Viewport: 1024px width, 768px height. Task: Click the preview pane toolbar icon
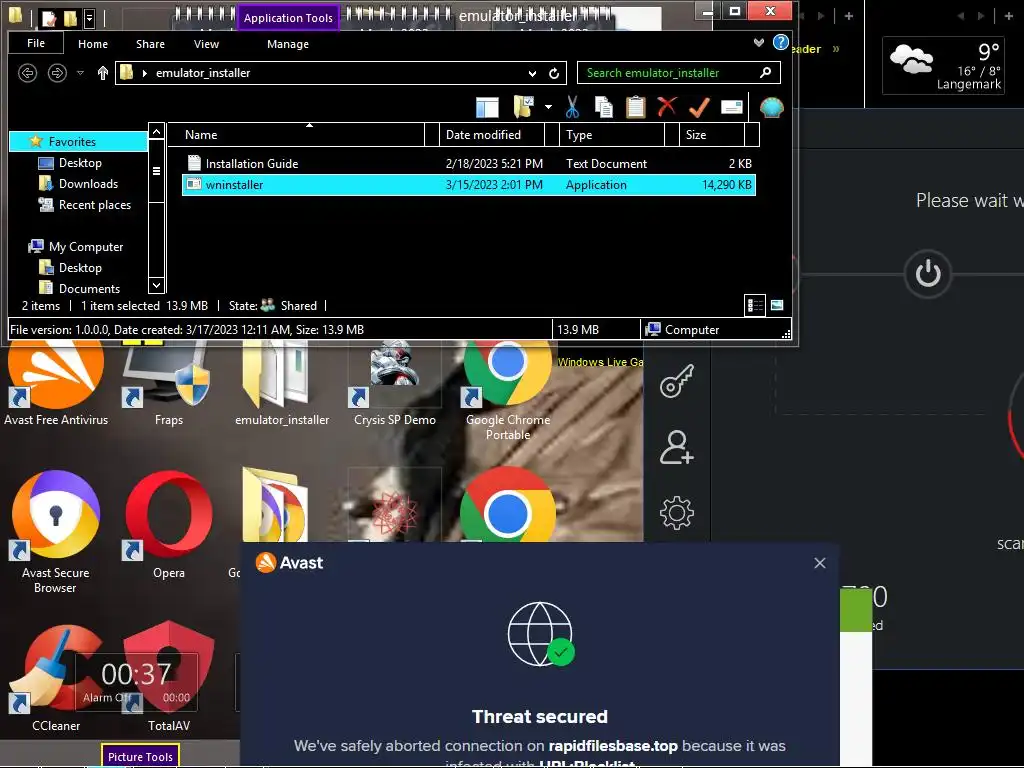(487, 106)
